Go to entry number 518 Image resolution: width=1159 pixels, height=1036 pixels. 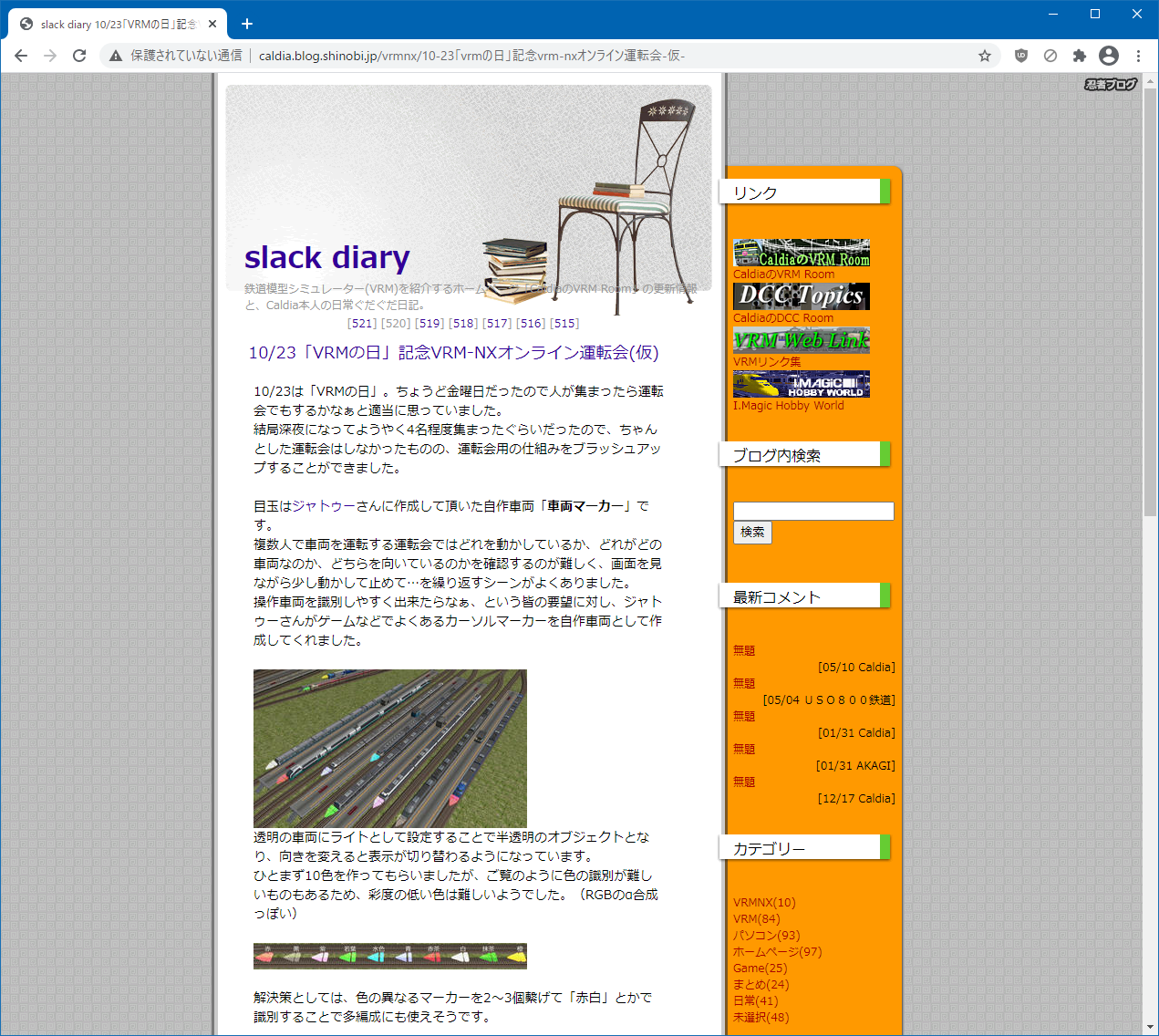464,324
